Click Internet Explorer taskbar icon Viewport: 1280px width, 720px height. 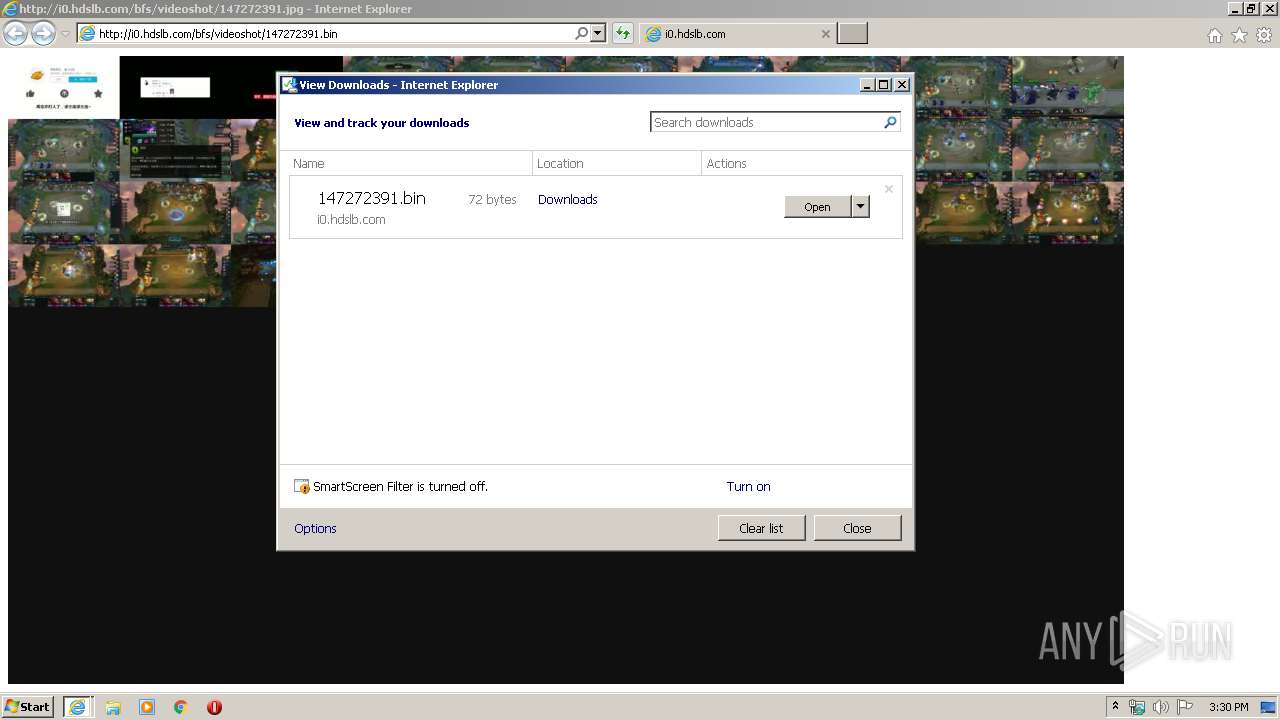click(x=77, y=707)
